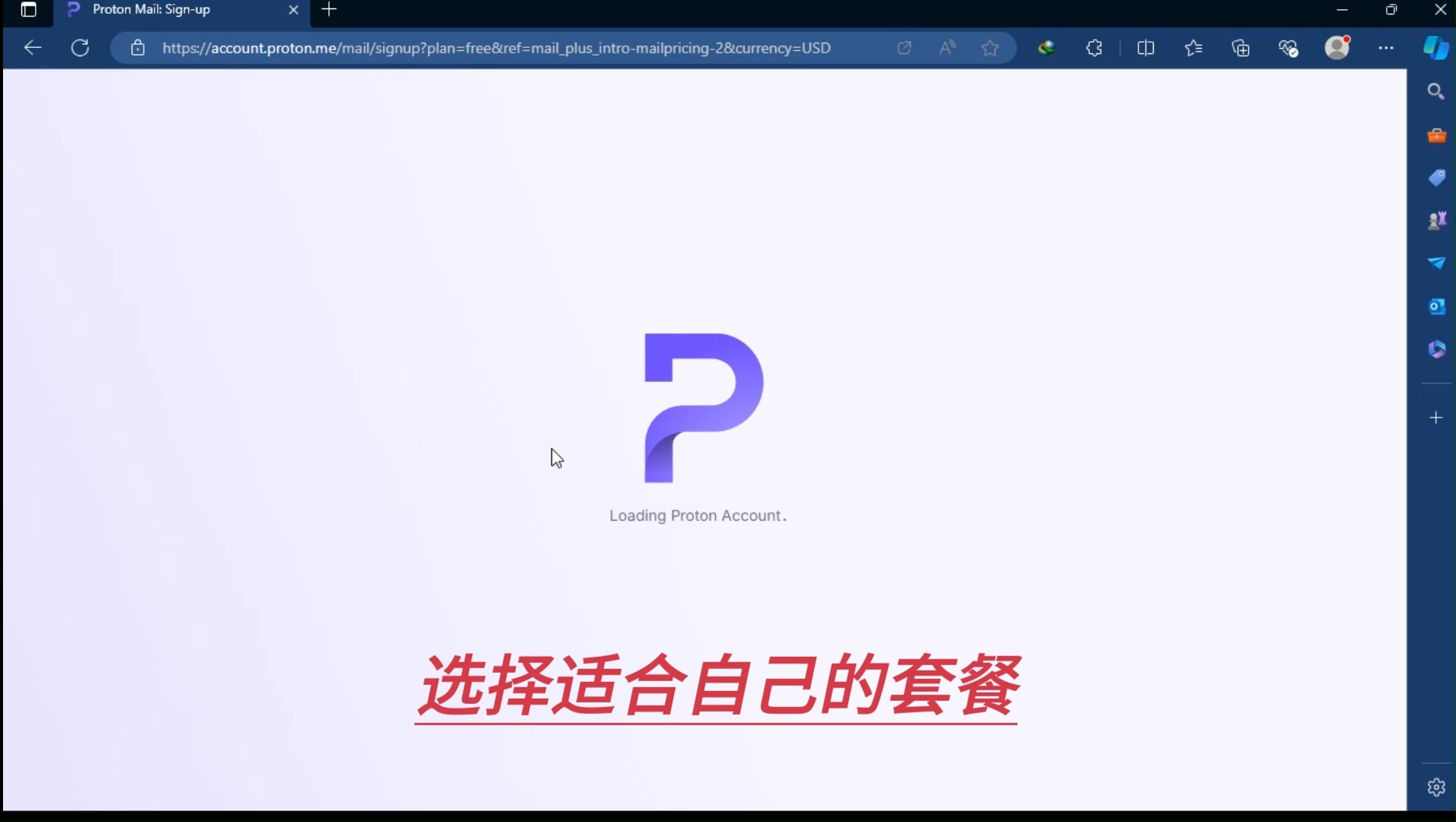
Task: Open the user profile avatar
Action: [x=1337, y=47]
